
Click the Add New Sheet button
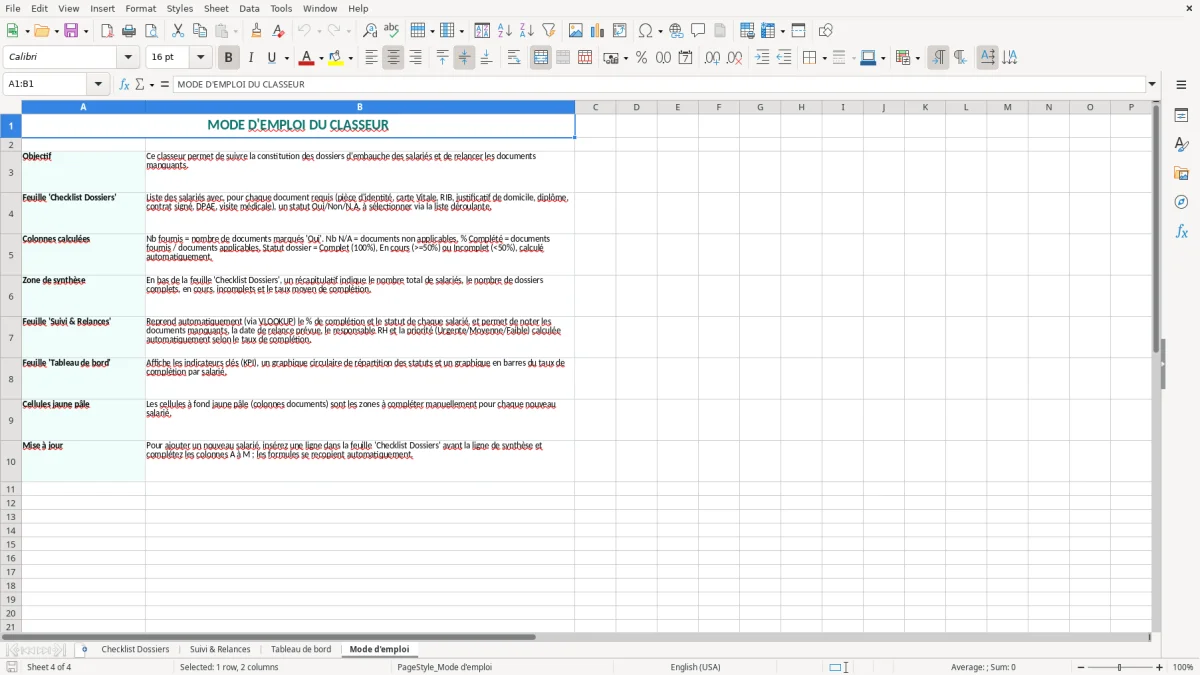84,650
